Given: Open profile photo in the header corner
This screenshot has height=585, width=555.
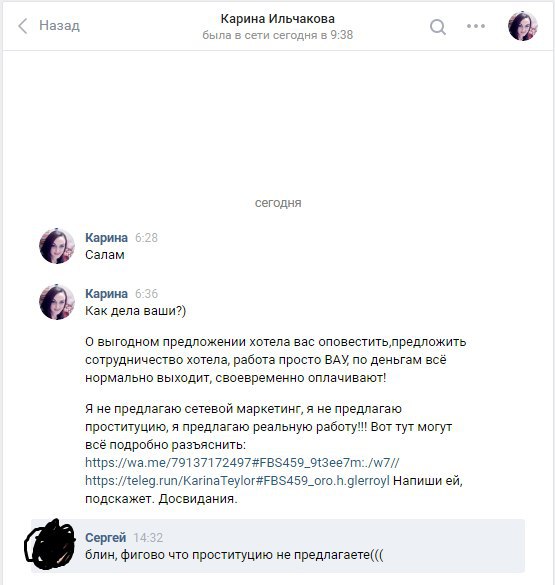Looking at the screenshot, I should (523, 26).
